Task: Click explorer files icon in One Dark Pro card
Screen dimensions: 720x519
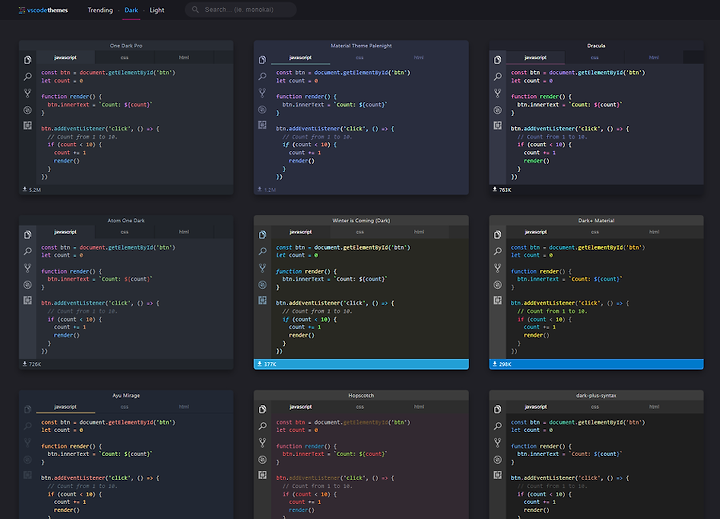Action: (28, 60)
